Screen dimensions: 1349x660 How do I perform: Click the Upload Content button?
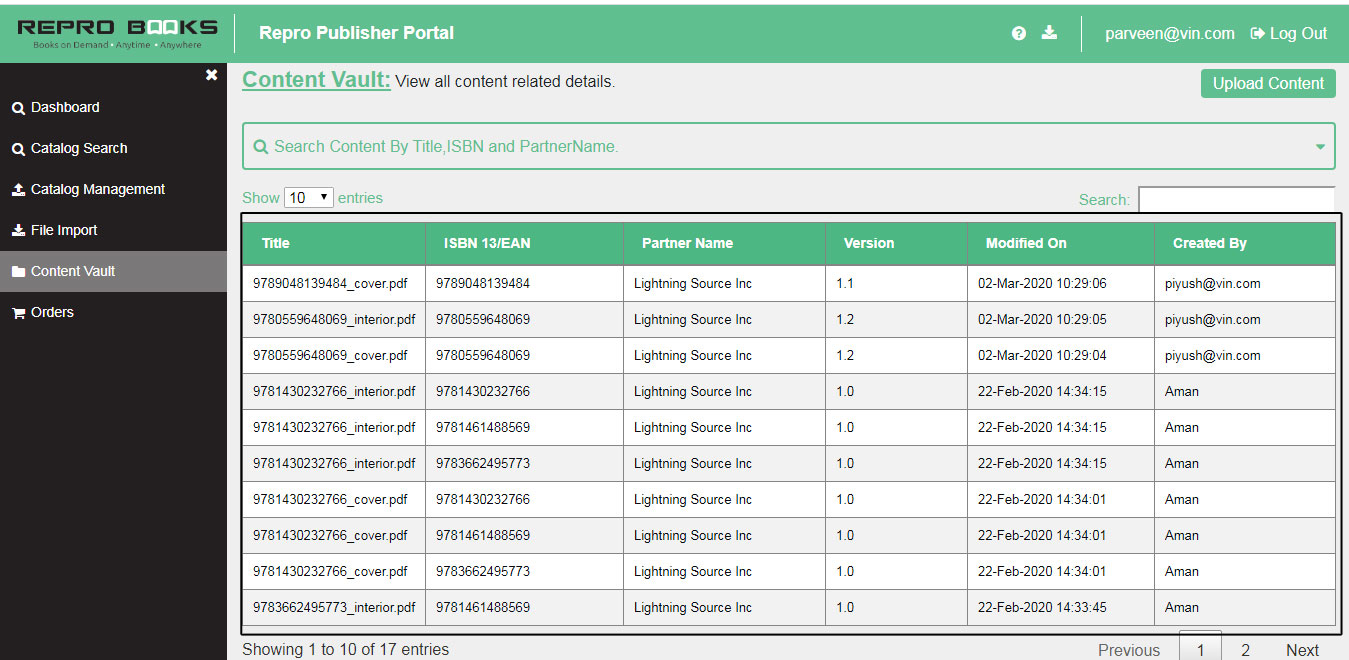(1268, 83)
